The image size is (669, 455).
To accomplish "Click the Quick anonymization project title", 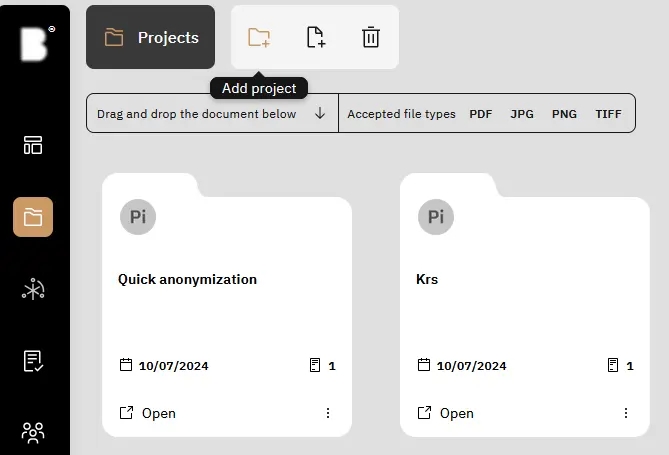I will click(x=187, y=280).
